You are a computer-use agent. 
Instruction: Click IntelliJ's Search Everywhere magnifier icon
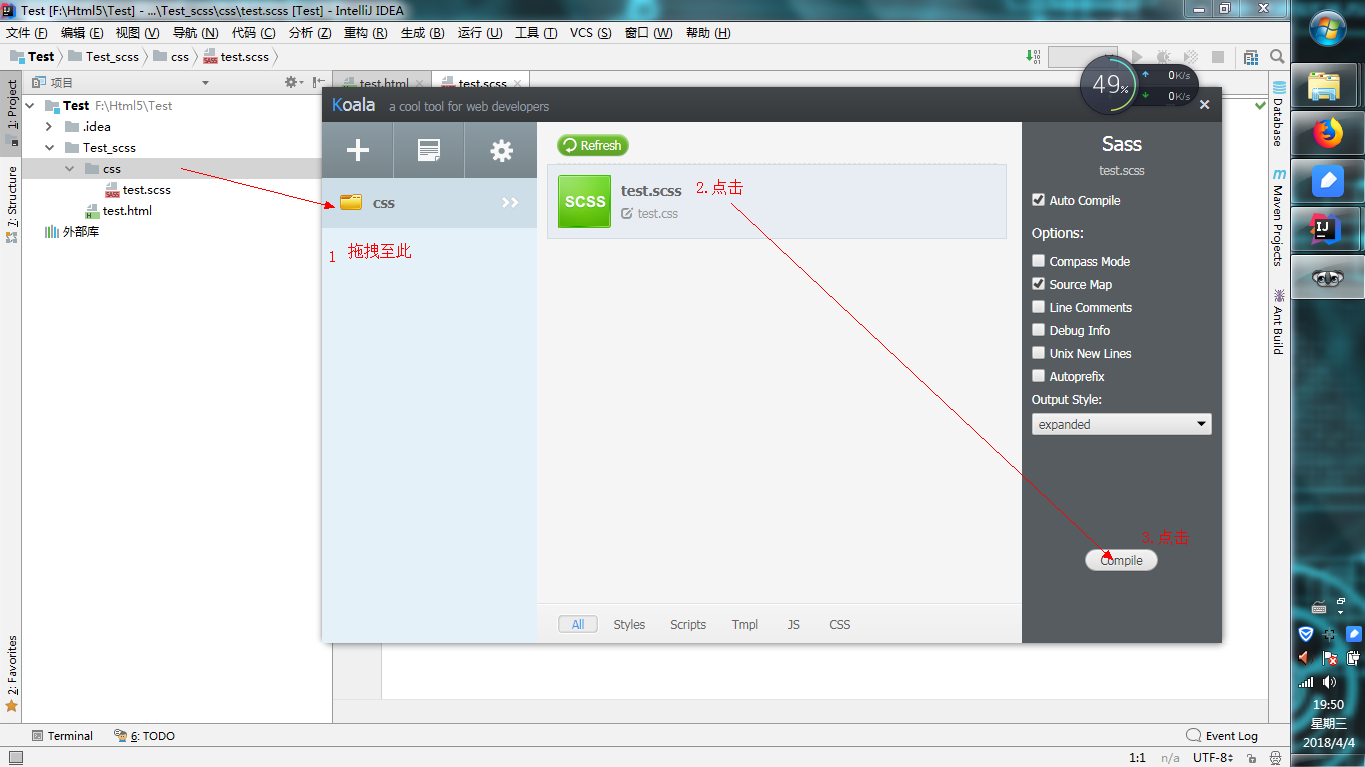pyautogui.click(x=1277, y=57)
